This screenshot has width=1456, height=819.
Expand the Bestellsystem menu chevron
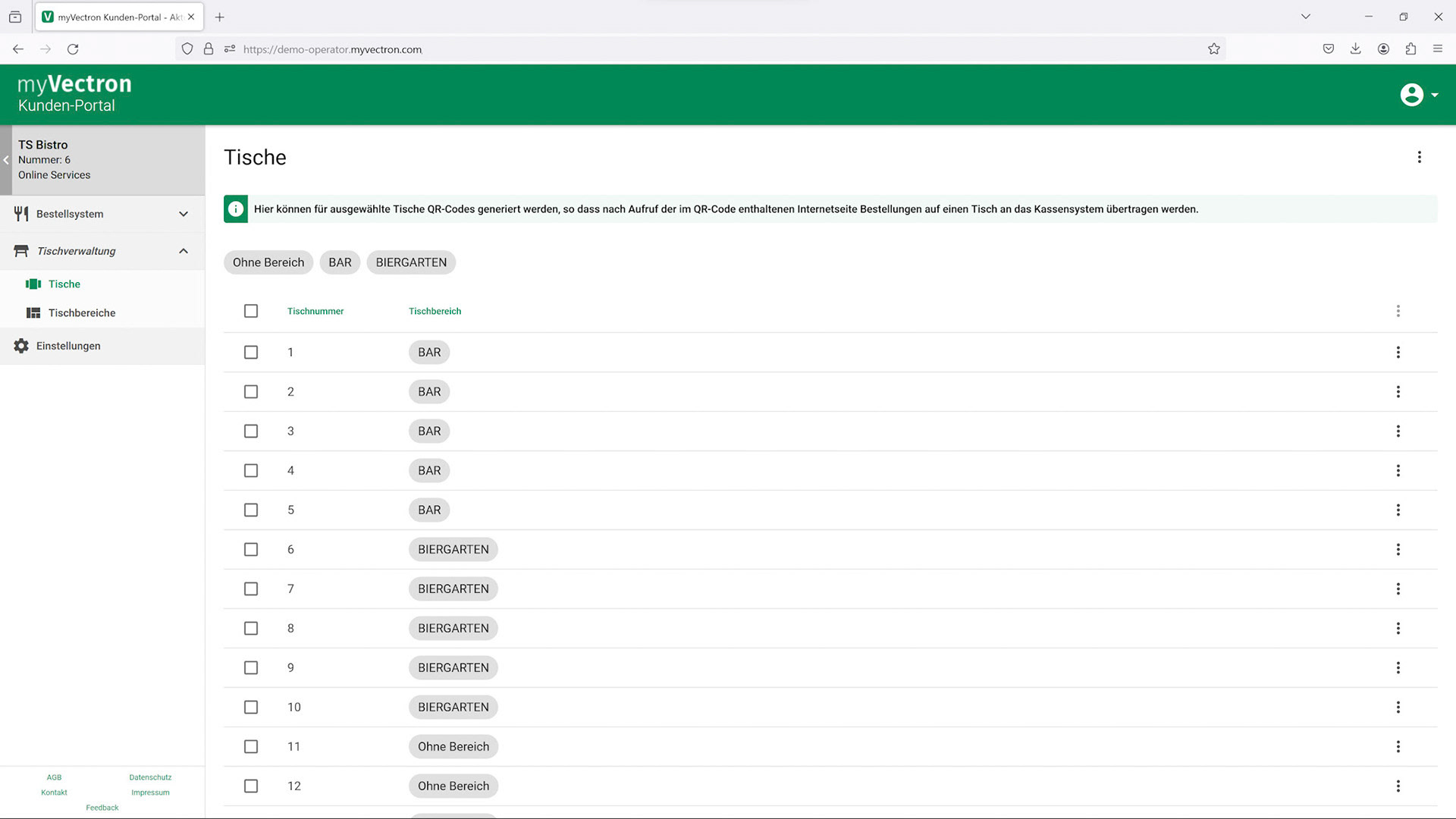click(x=184, y=215)
